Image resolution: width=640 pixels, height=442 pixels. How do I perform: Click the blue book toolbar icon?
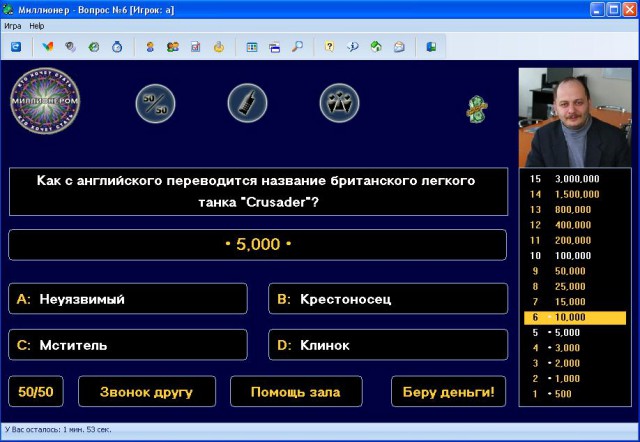click(x=431, y=47)
